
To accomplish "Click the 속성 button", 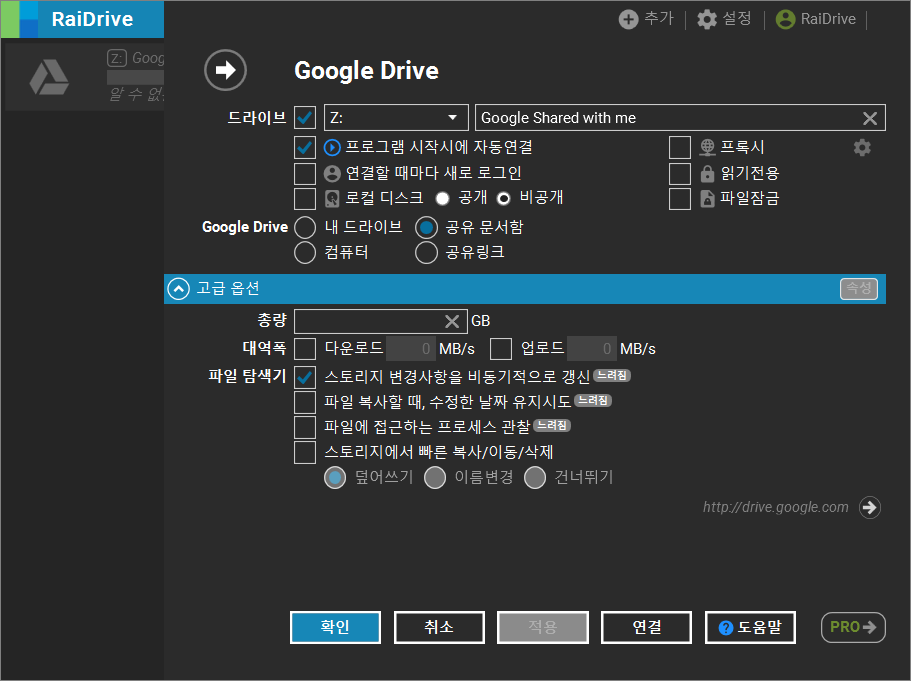I will [859, 289].
